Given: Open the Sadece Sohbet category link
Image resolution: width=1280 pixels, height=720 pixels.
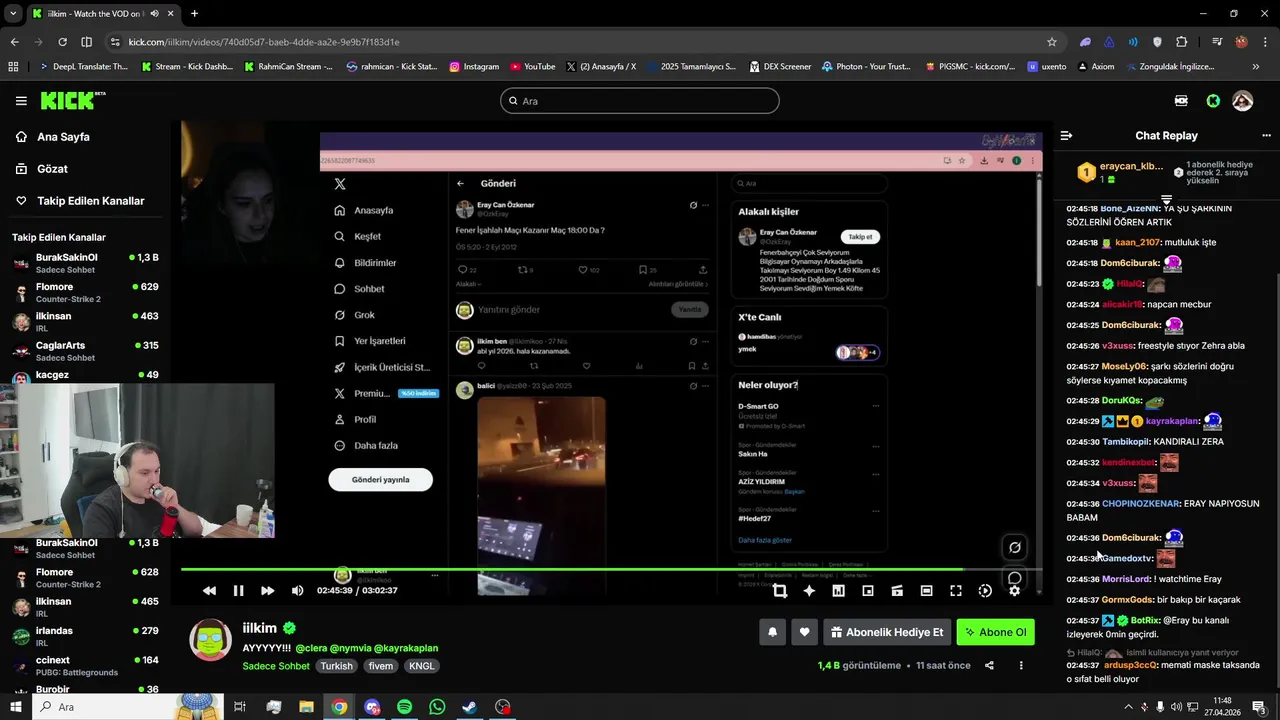Looking at the screenshot, I should [x=276, y=666].
